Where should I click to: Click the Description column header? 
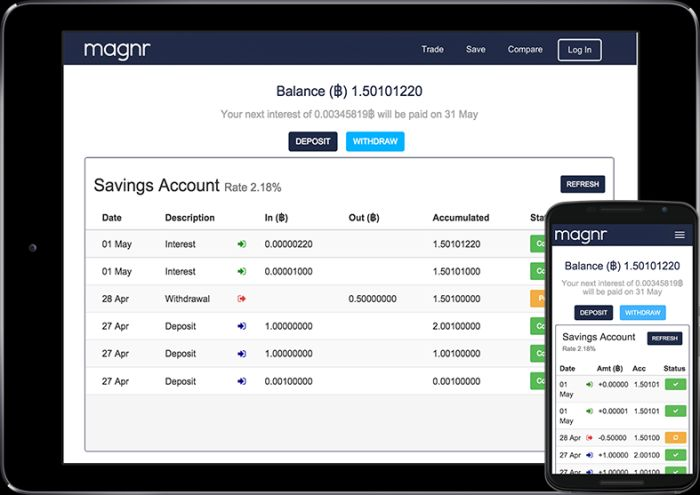coord(190,218)
